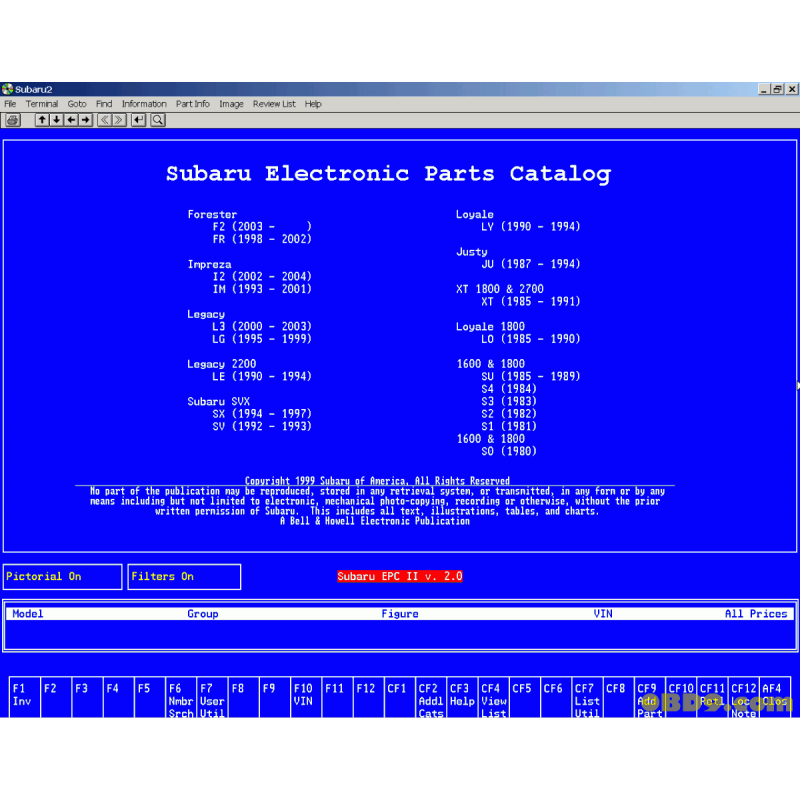Click the CF4 View List function key

tap(493, 697)
